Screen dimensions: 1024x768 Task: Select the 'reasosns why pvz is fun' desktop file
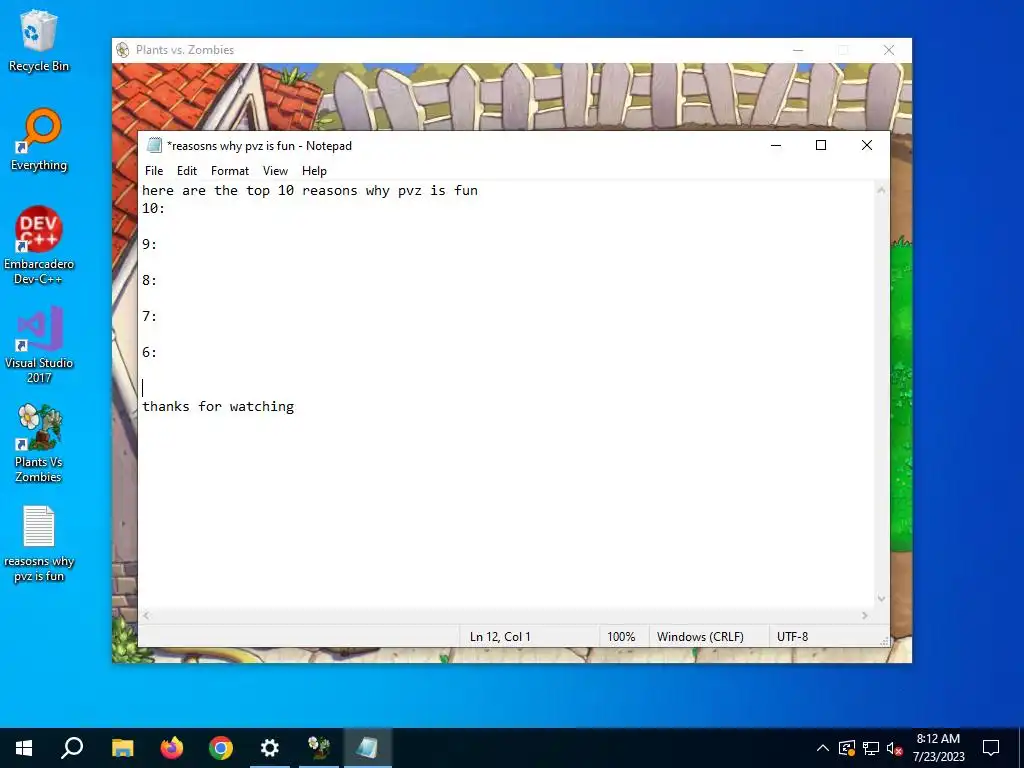tap(39, 544)
